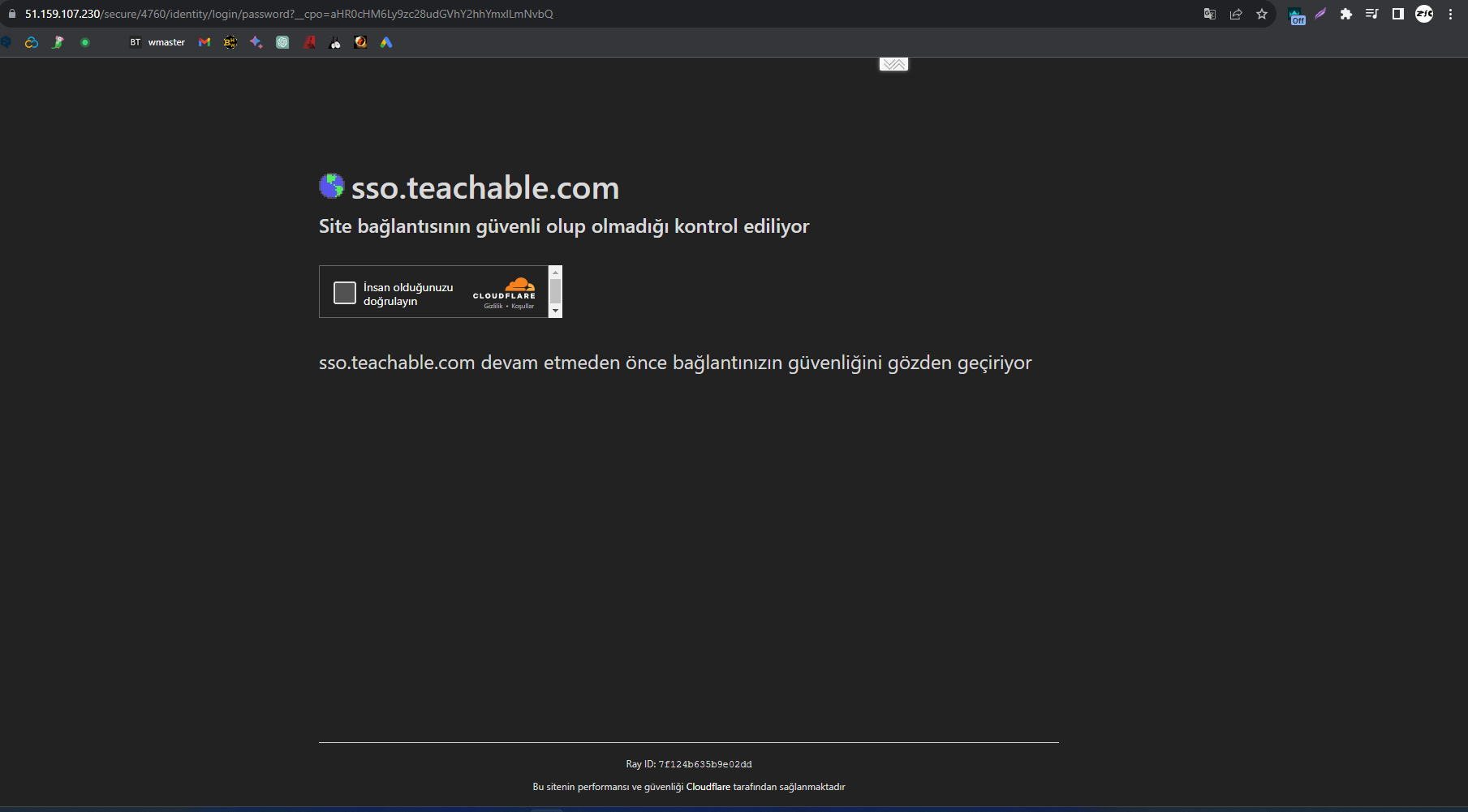Open the cloud-shaped bookmark
This screenshot has width=1468, height=812.
pyautogui.click(x=32, y=42)
